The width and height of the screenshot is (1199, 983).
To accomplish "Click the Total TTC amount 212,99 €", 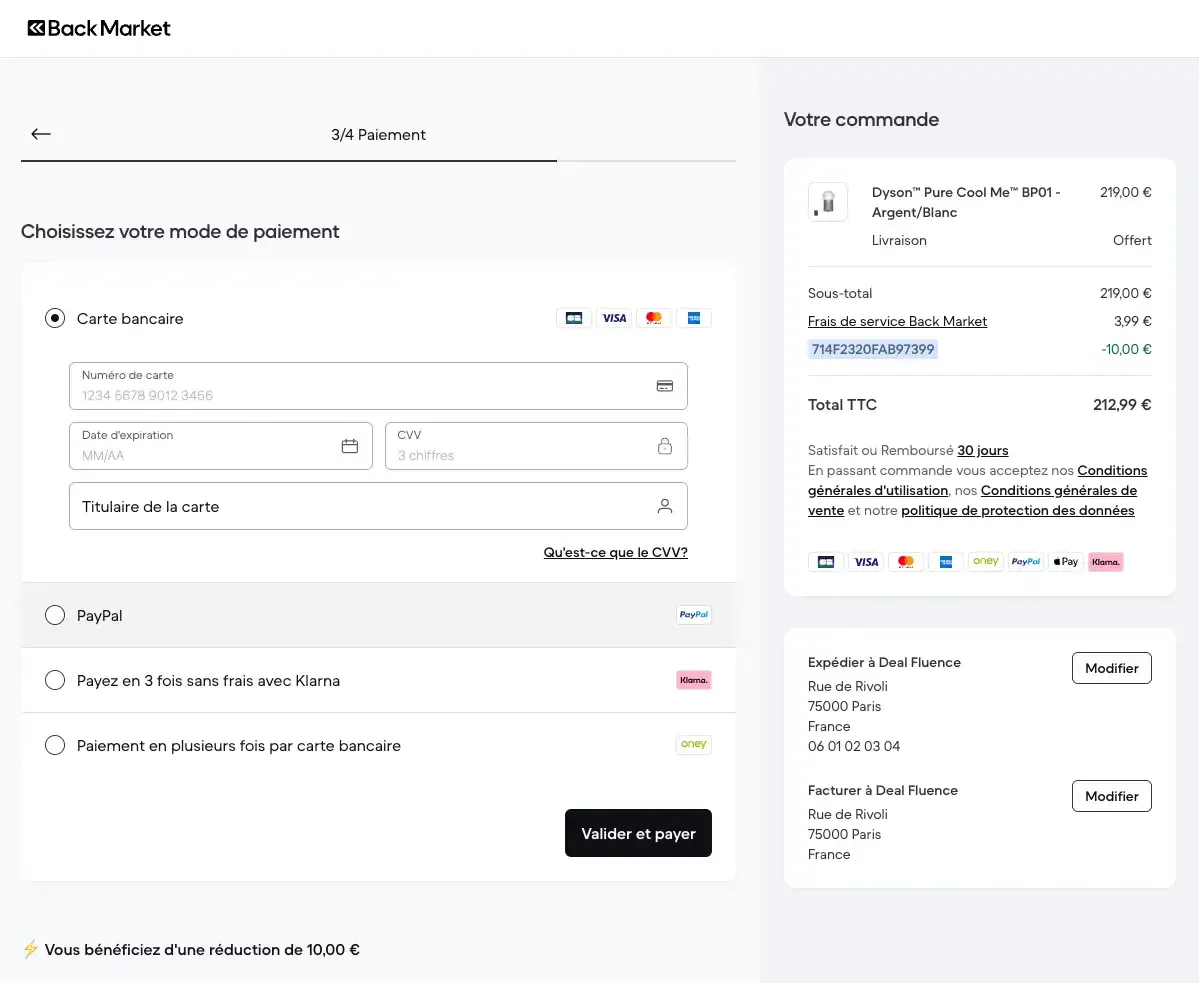I will point(1122,404).
